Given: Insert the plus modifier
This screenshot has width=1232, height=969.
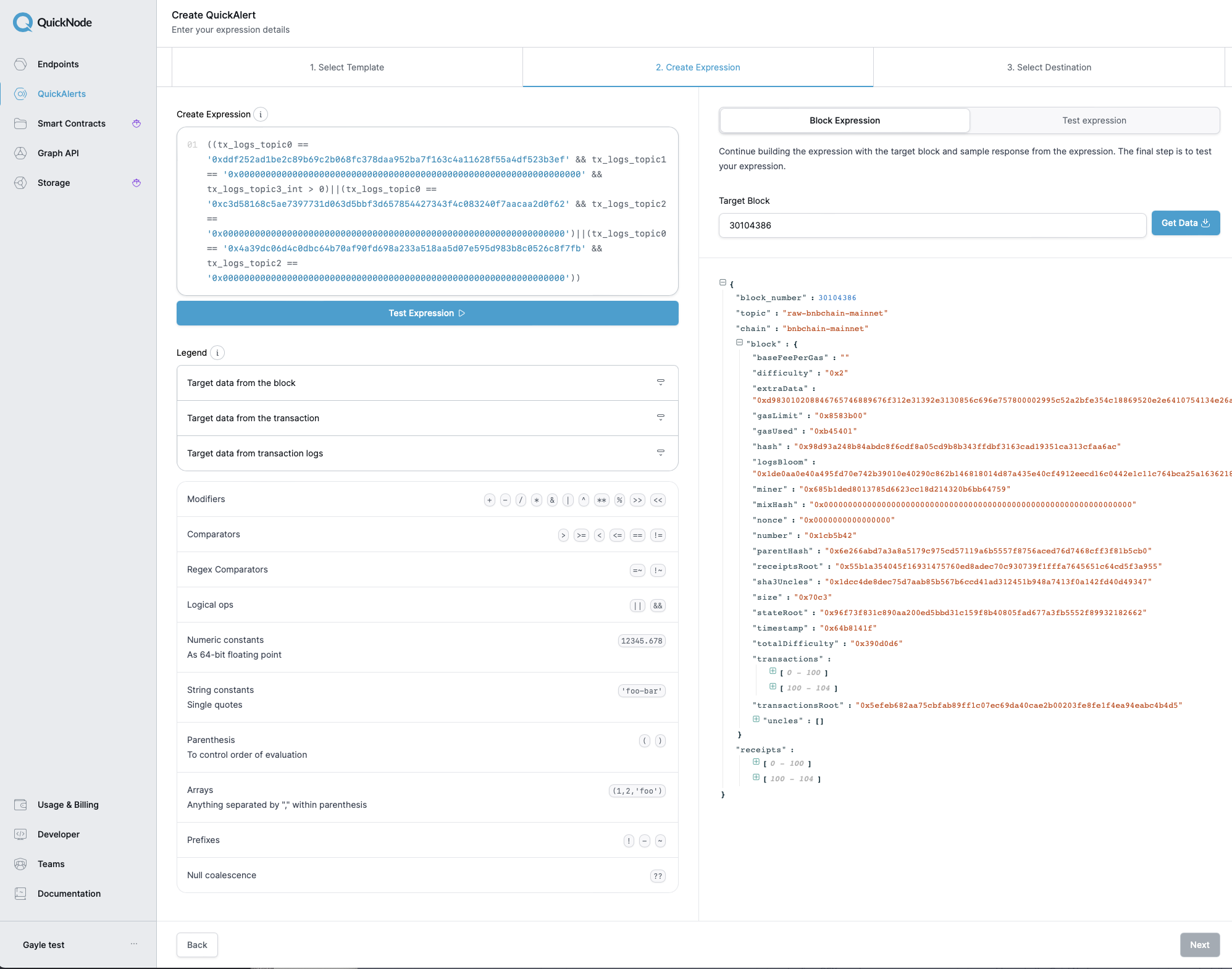Looking at the screenshot, I should coord(490,500).
